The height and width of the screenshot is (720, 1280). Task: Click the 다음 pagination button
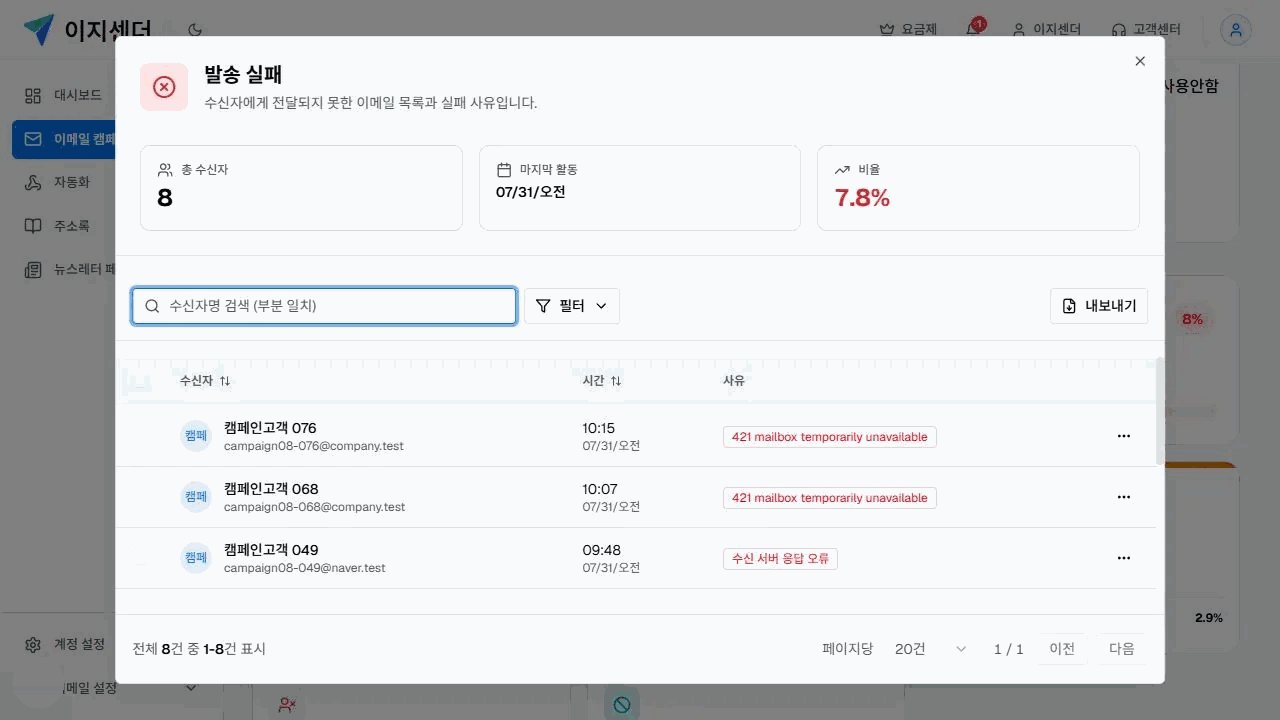tap(1122, 649)
